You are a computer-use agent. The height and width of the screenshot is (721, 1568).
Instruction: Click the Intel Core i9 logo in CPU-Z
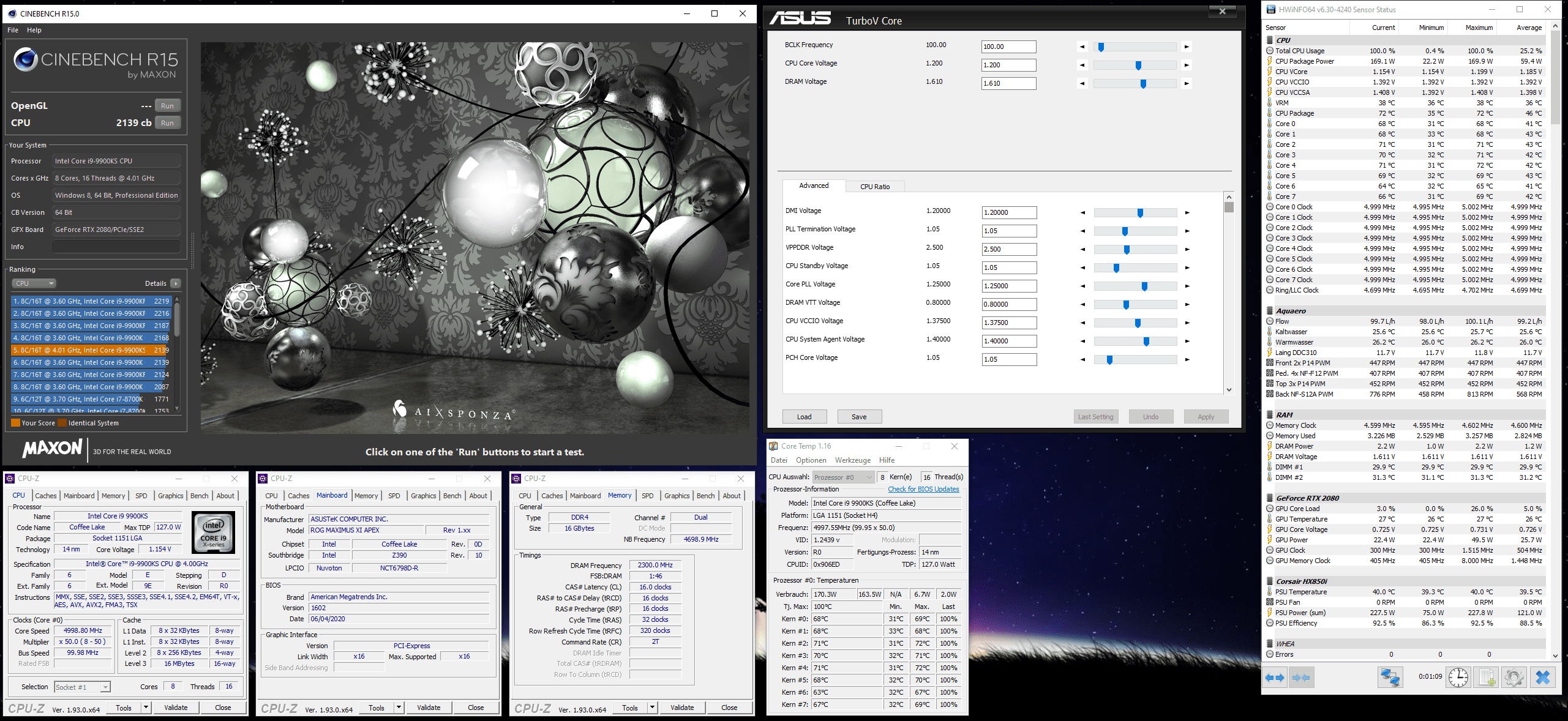tap(214, 533)
